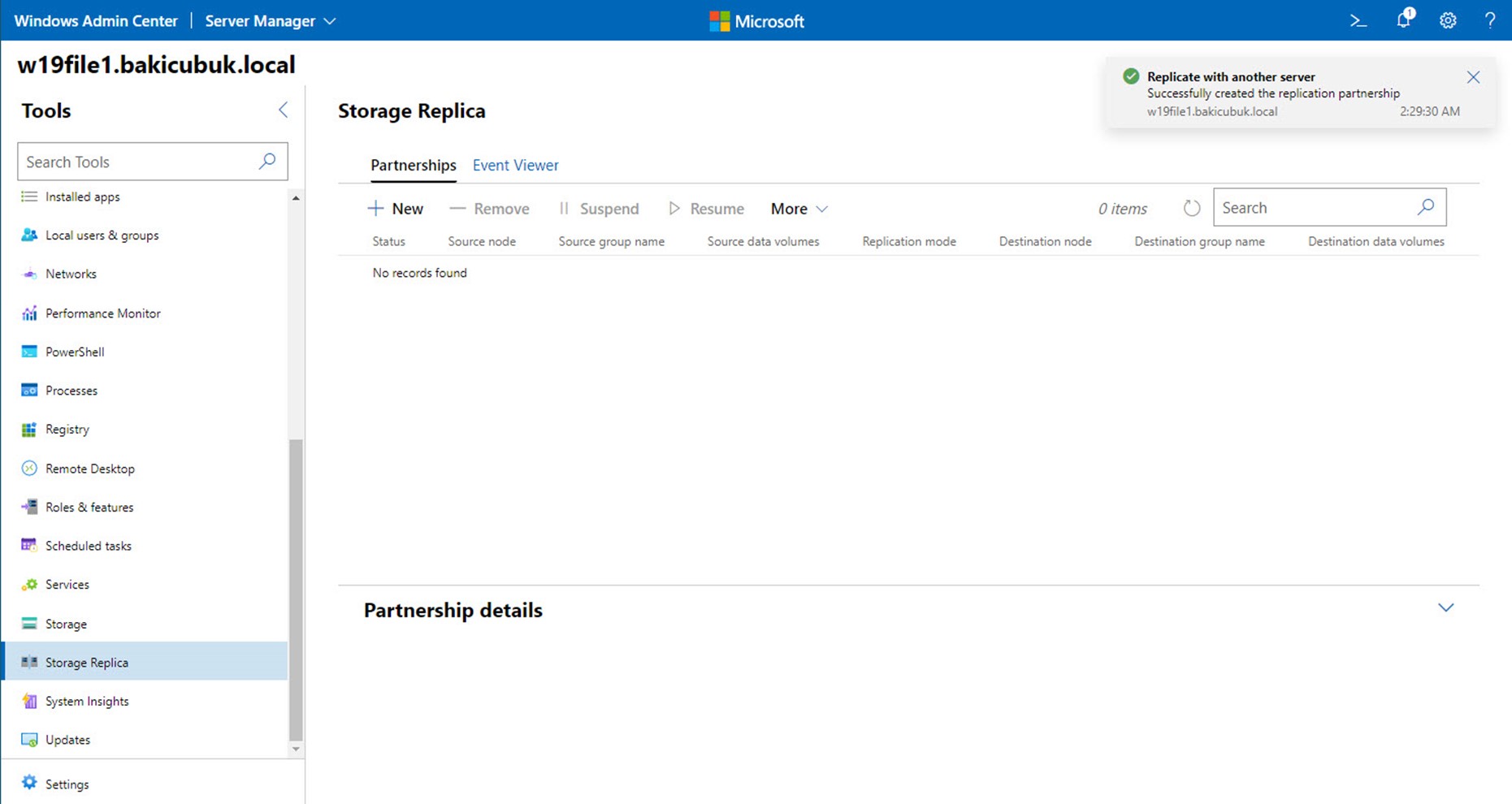Refresh the partnerships list
This screenshot has height=804, width=1512.
1191,208
